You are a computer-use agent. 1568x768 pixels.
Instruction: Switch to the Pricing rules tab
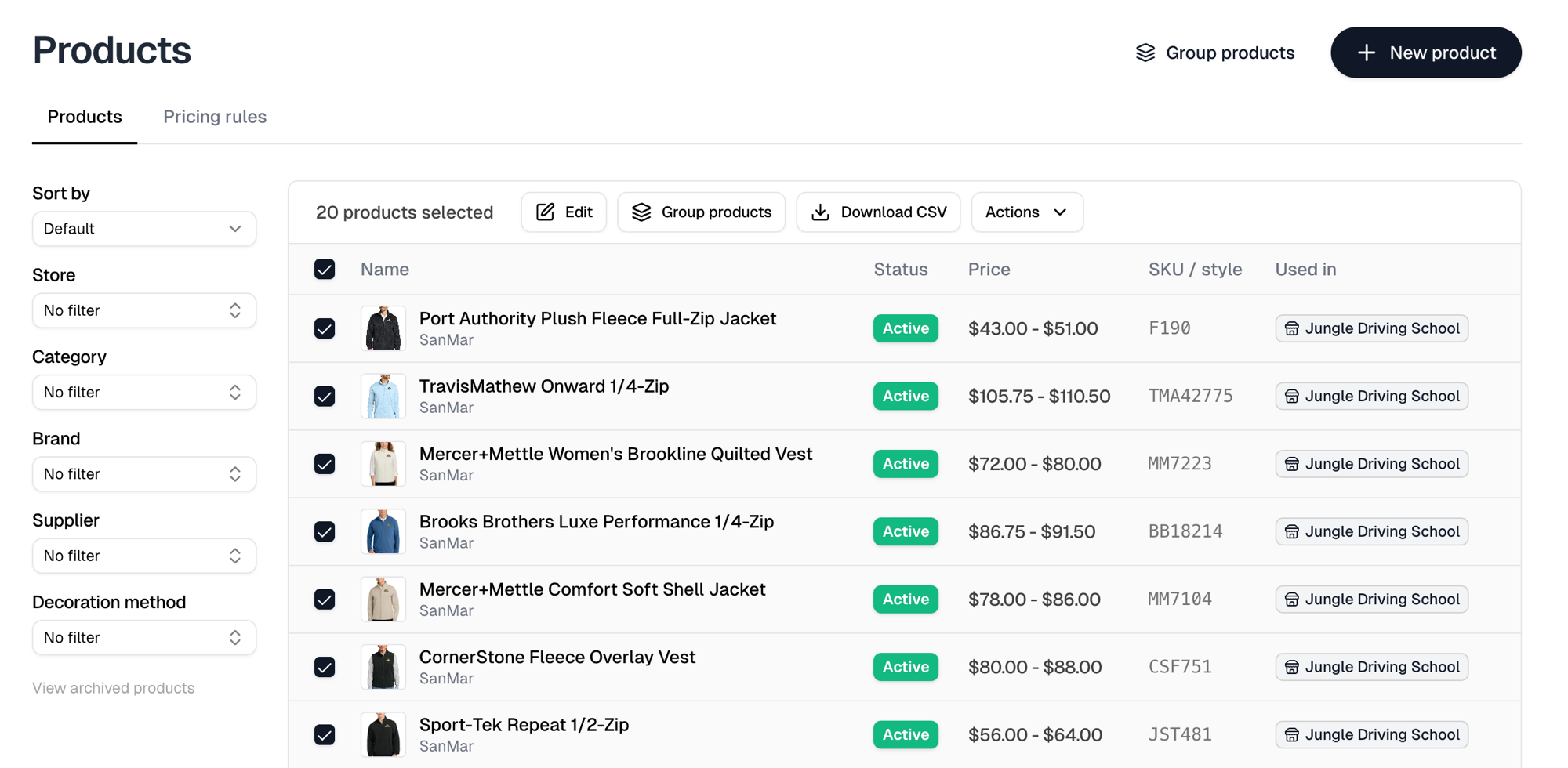tap(215, 117)
